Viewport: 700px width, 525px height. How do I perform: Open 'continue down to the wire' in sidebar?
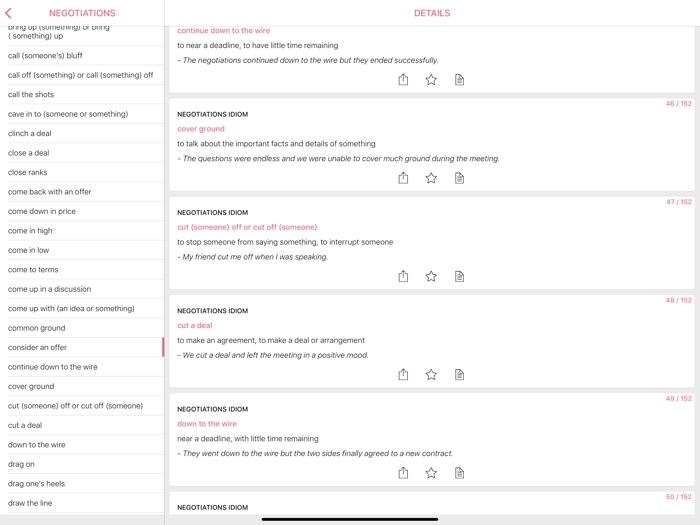click(82, 367)
